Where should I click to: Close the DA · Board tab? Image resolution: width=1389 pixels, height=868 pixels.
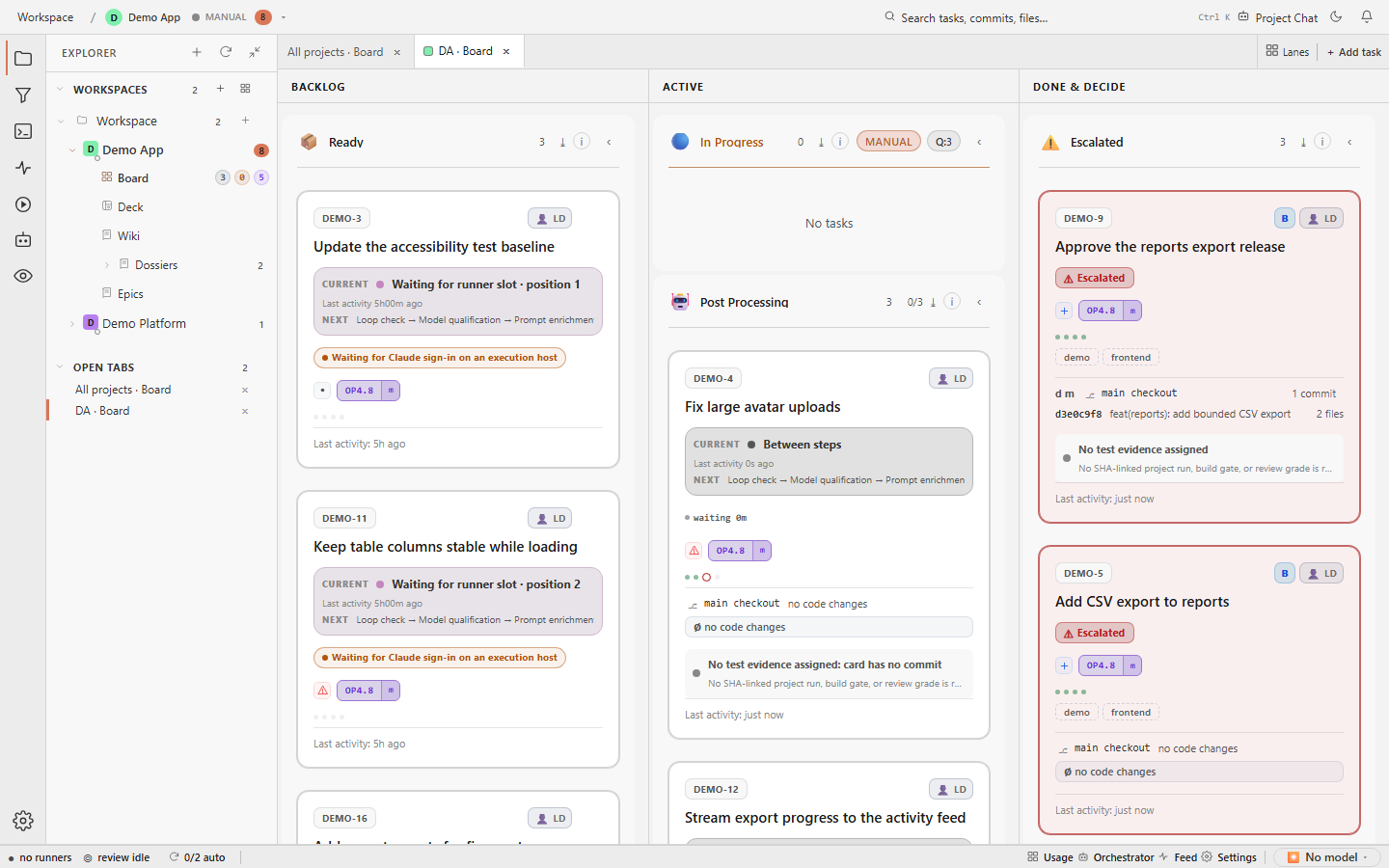pos(506,51)
